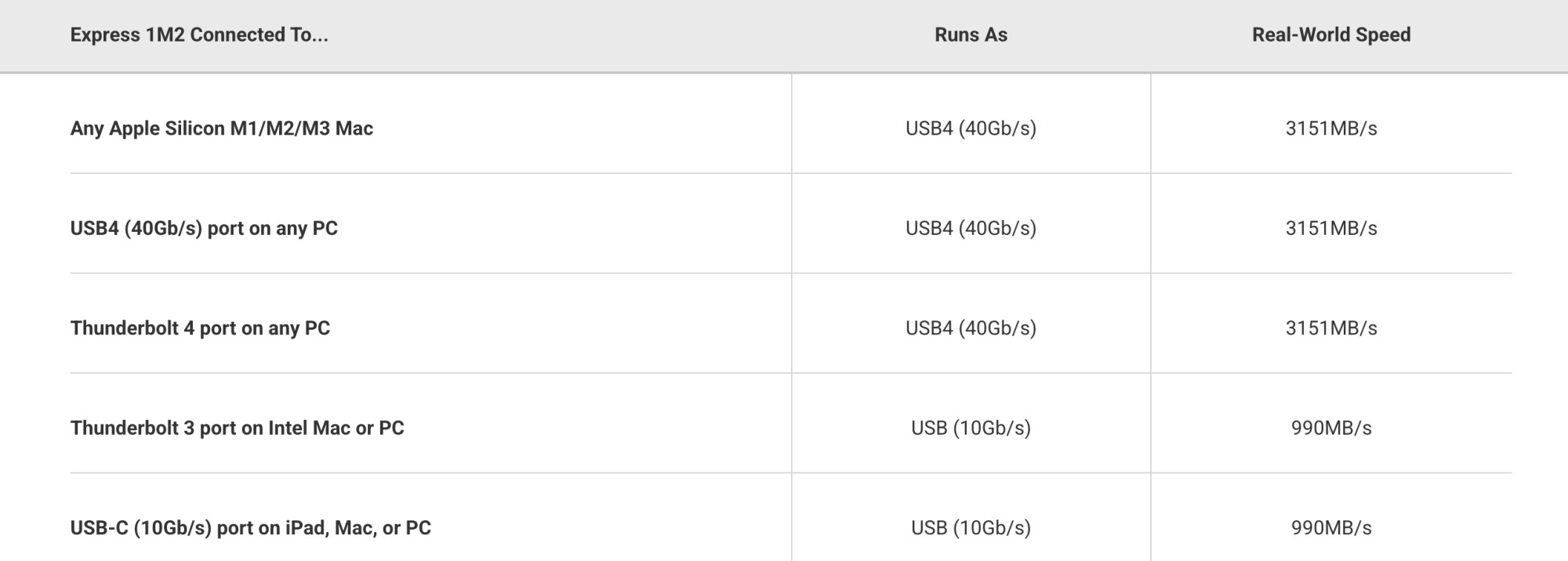Click the 990MB/s speed for Thunderbolt 3 row
Screen dimensions: 1568x561
(x=1330, y=428)
